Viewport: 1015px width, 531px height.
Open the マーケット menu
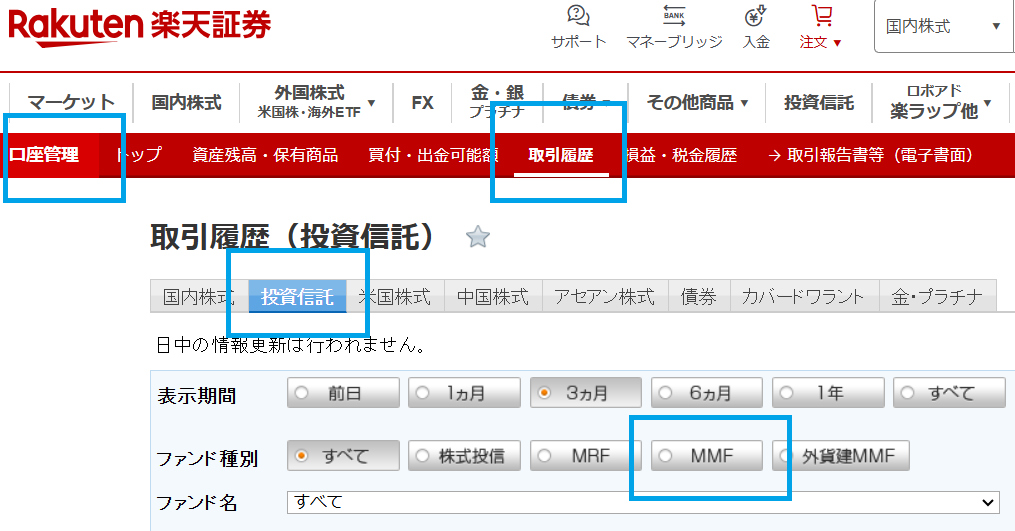pyautogui.click(x=71, y=102)
